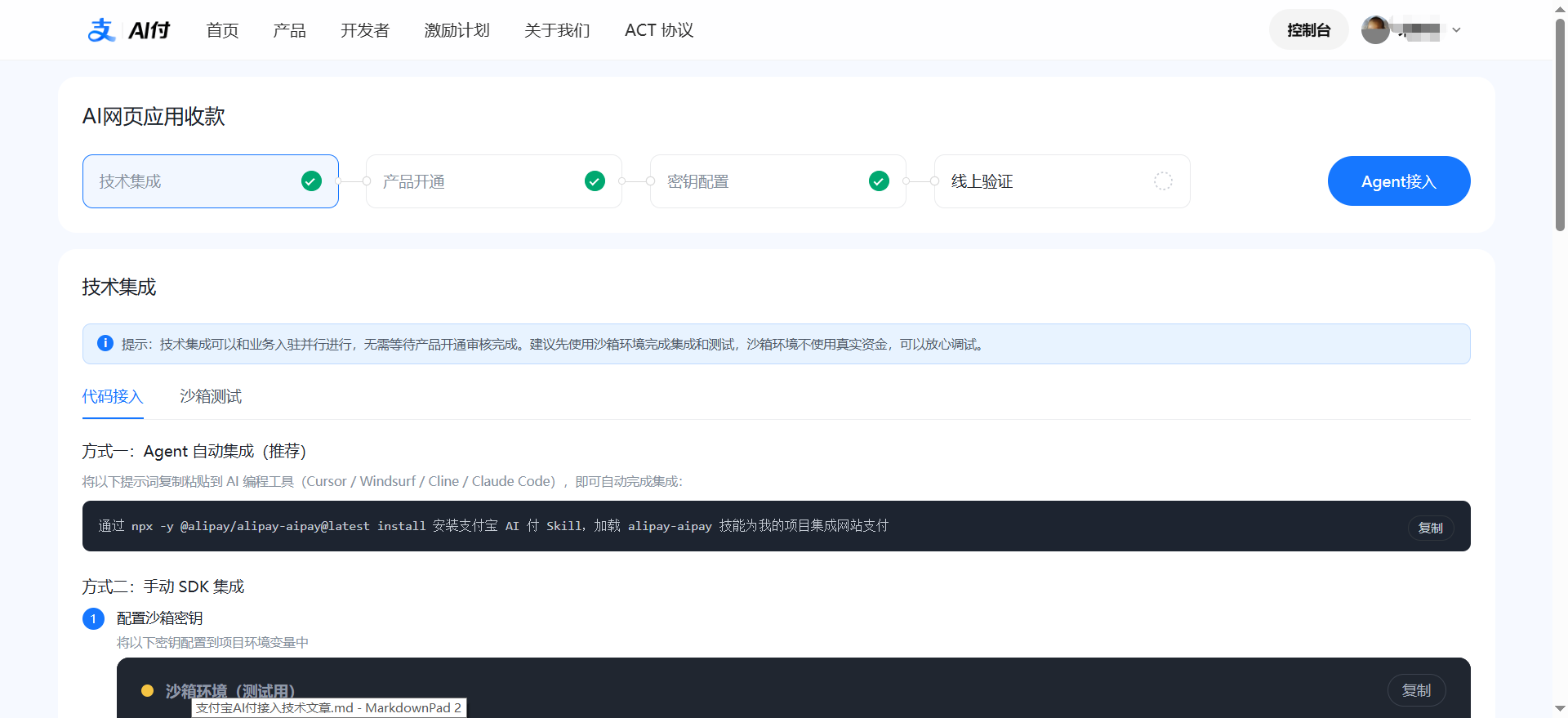1568x718 pixels.
Task: Click the AI网页应用收款 page title
Action: tap(154, 117)
